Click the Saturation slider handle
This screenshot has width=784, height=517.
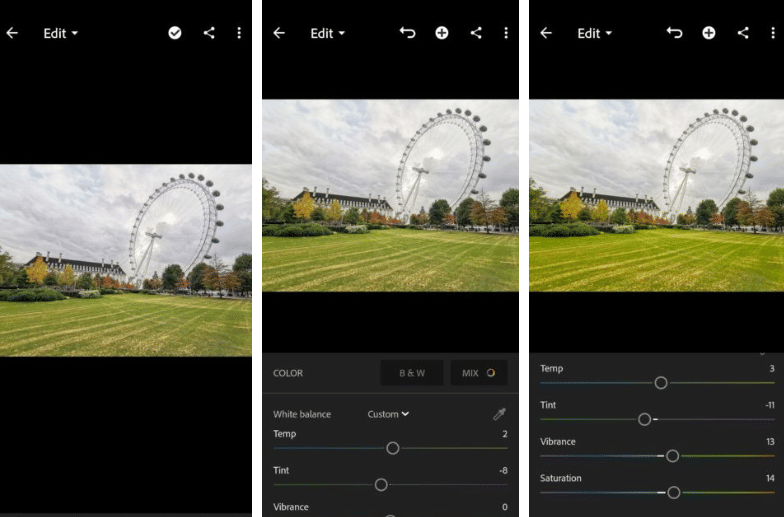pos(673,492)
